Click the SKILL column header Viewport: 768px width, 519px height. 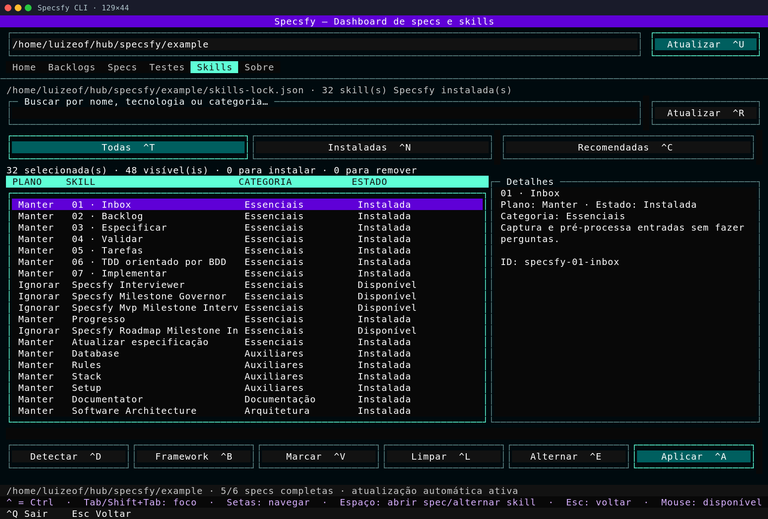point(80,182)
